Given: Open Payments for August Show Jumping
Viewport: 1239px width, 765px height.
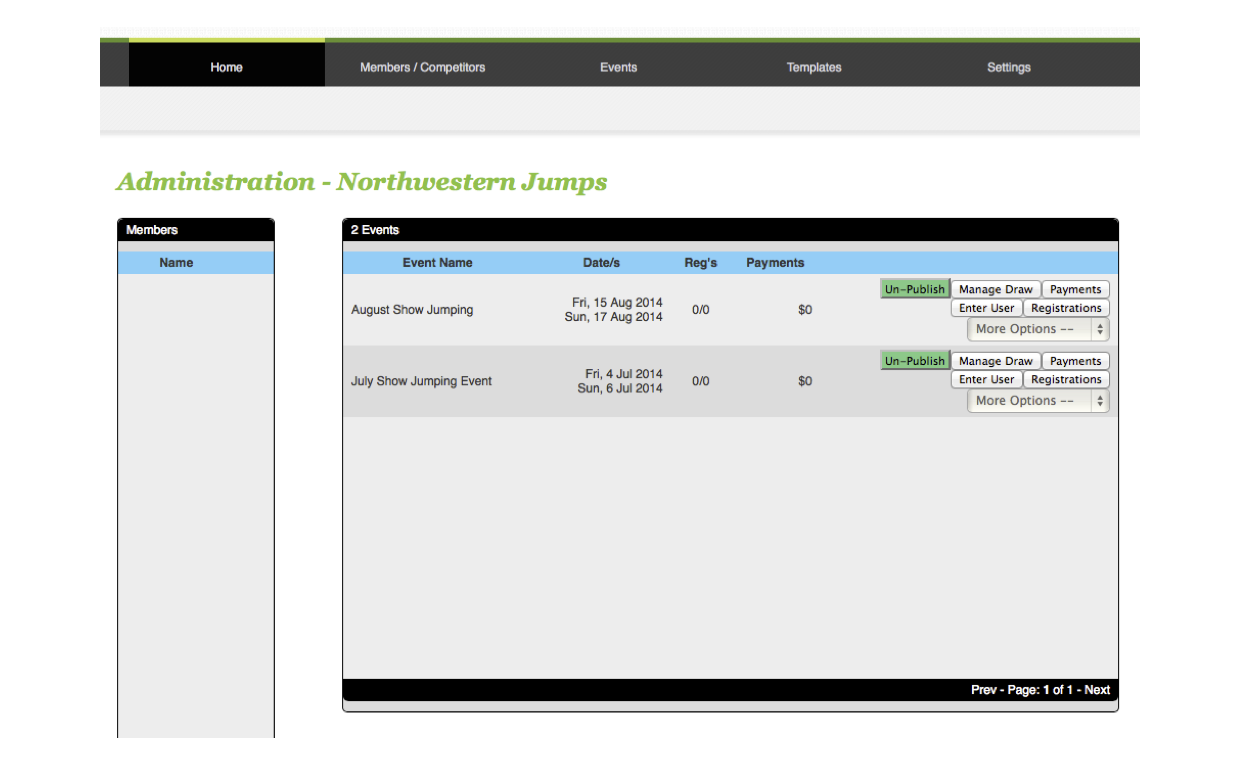Looking at the screenshot, I should tap(1075, 289).
